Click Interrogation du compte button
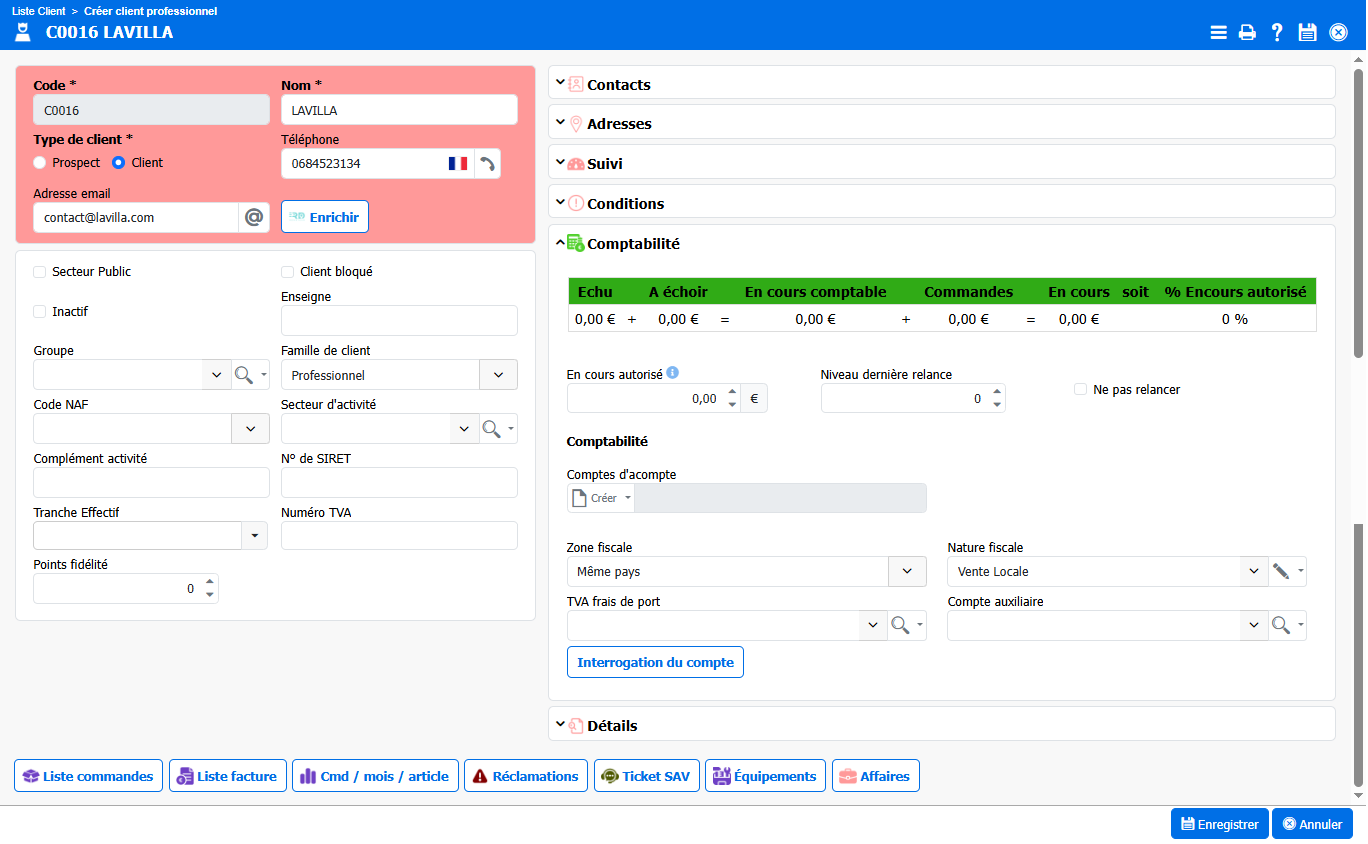This screenshot has width=1368, height=844. (655, 663)
